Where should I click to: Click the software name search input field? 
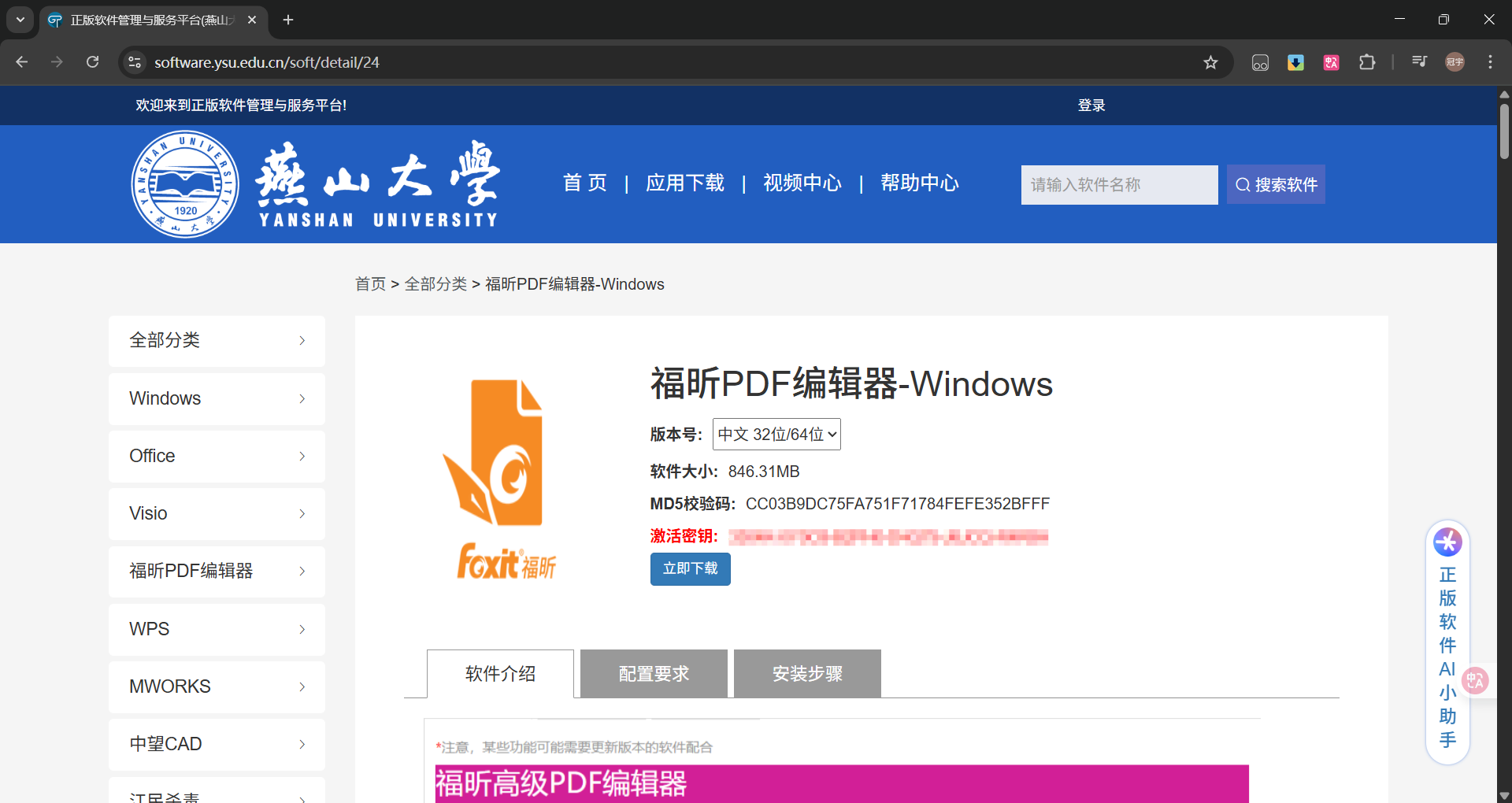pyautogui.click(x=1119, y=184)
